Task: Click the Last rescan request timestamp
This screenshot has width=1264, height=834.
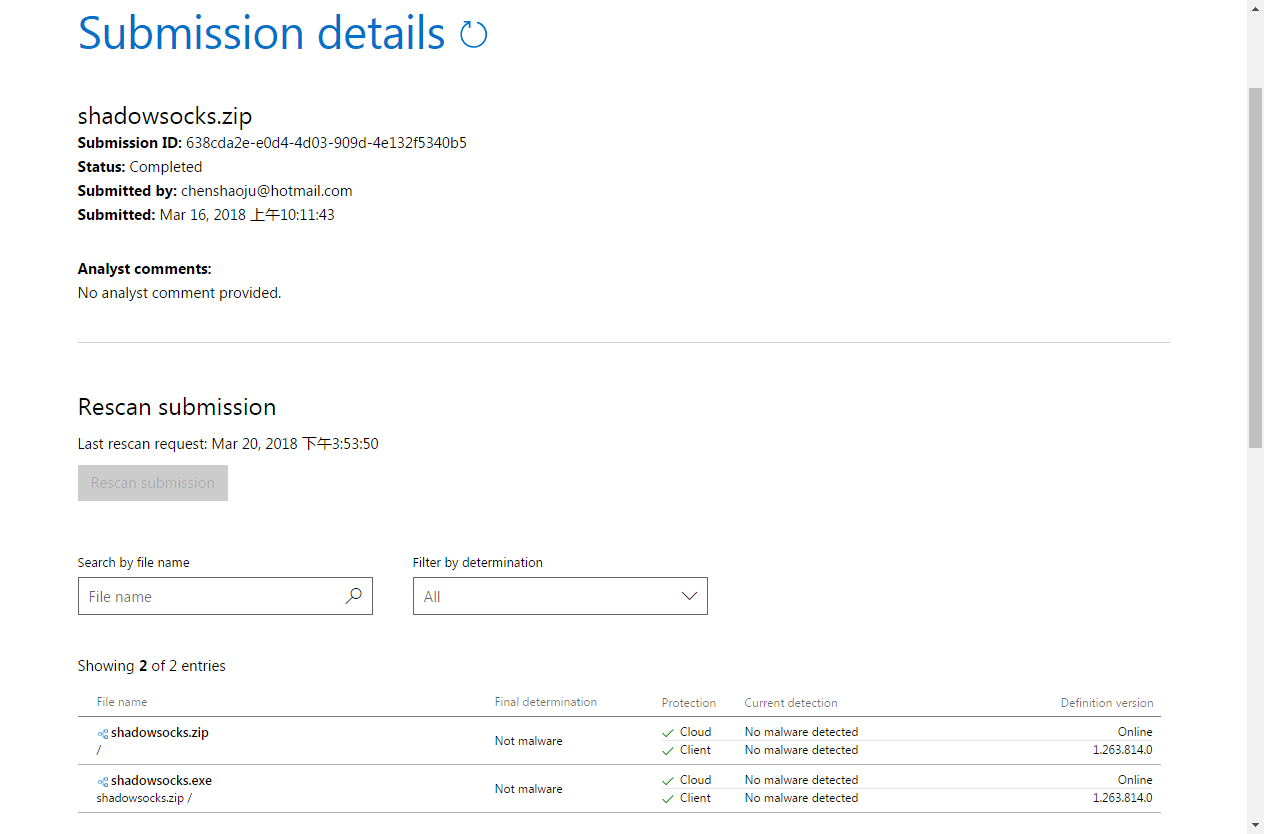Action: click(x=295, y=443)
